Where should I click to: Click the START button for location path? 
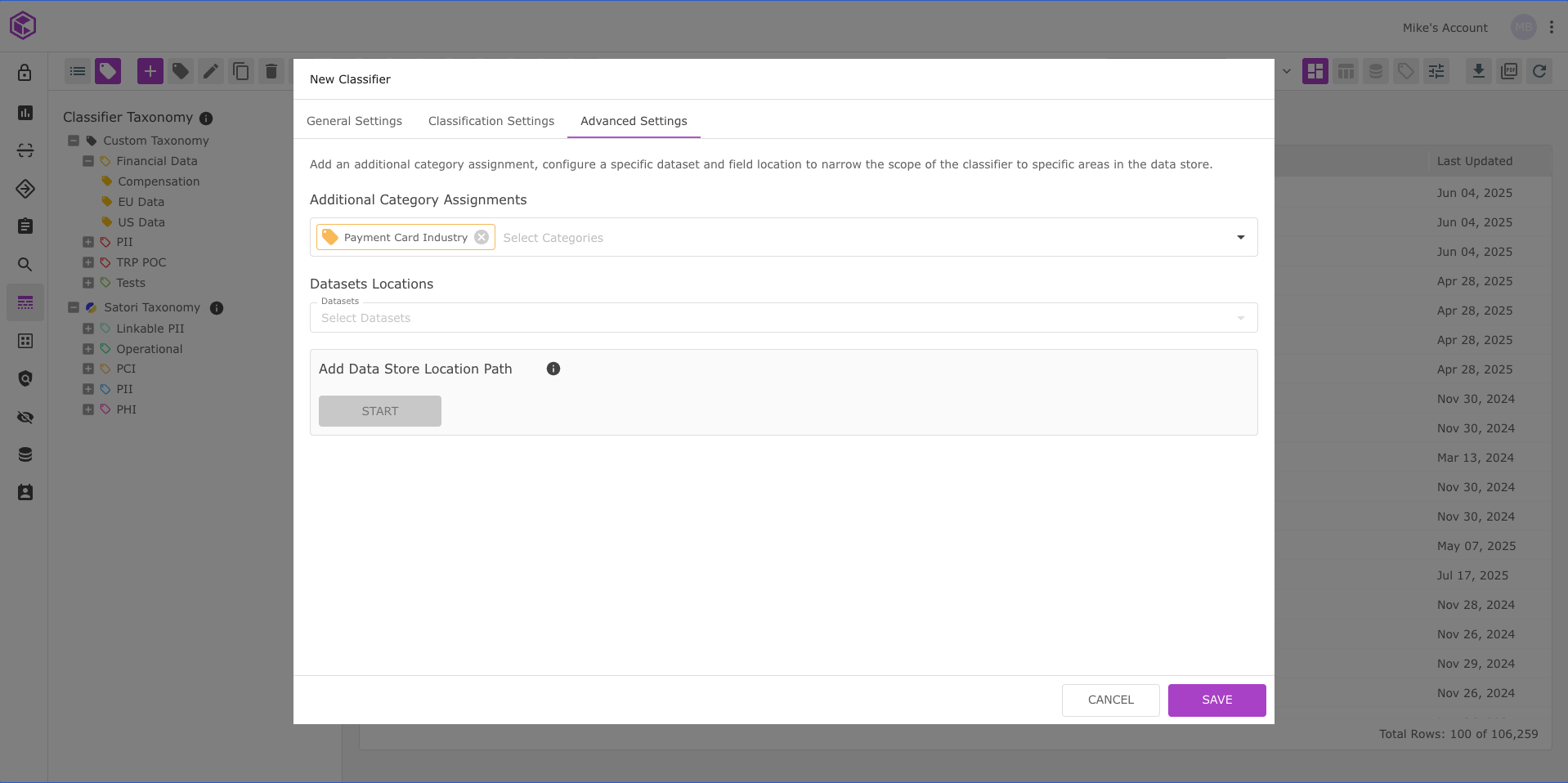coord(380,411)
